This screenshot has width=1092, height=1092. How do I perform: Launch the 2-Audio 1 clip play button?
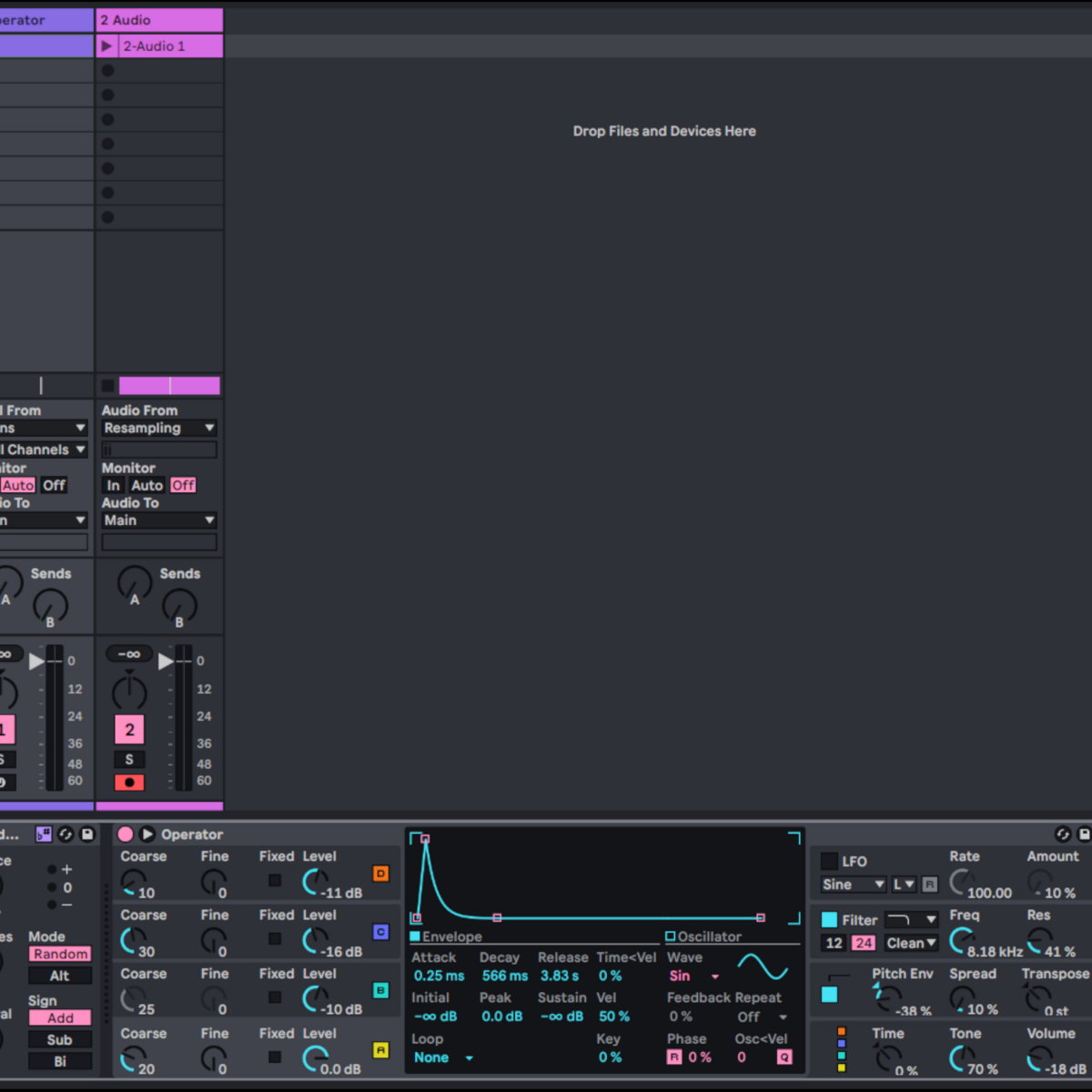tap(107, 46)
